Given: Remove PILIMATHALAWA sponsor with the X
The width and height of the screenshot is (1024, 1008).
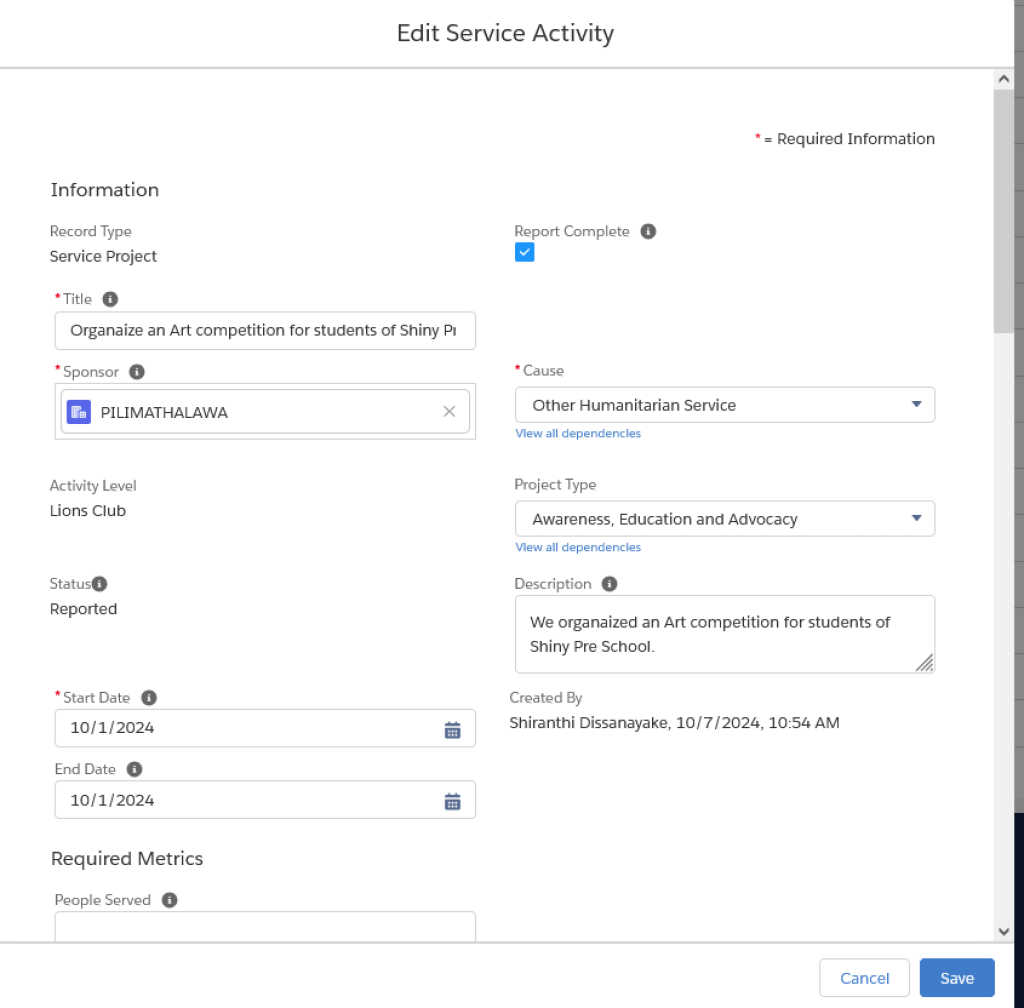Looking at the screenshot, I should 449,411.
